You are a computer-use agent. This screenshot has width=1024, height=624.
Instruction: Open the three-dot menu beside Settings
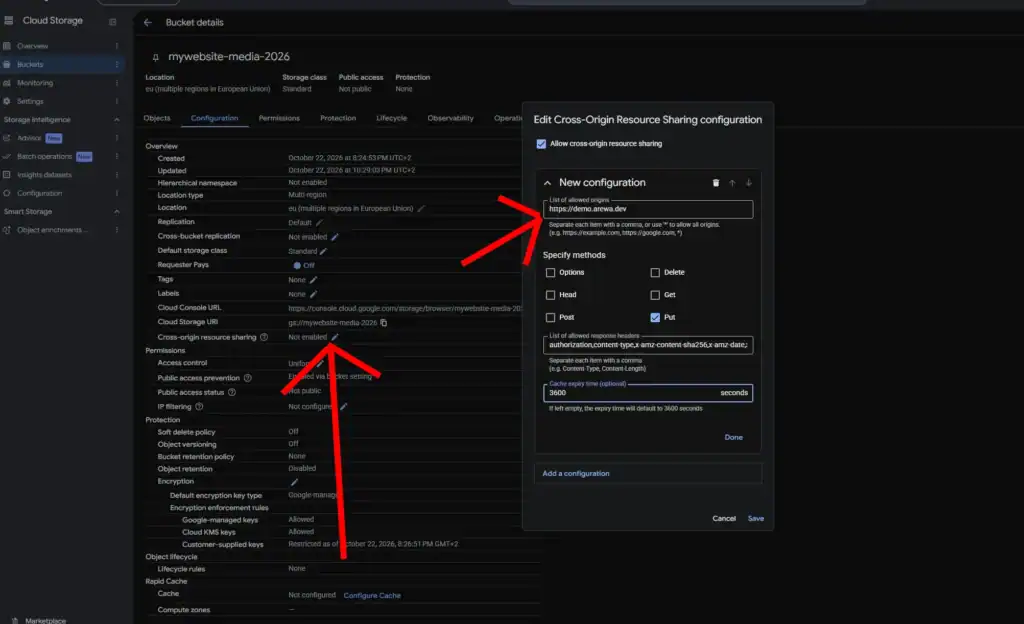pyautogui.click(x=117, y=101)
